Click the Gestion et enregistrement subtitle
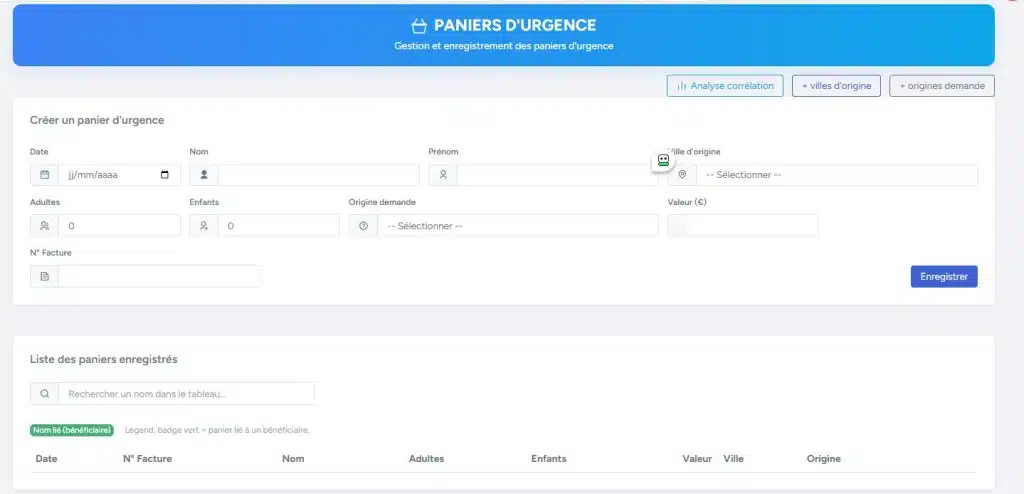The width and height of the screenshot is (1024, 494). (504, 46)
